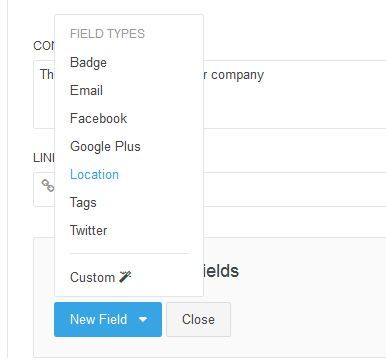Choose the Tags field type
The image size is (386, 364).
click(83, 202)
